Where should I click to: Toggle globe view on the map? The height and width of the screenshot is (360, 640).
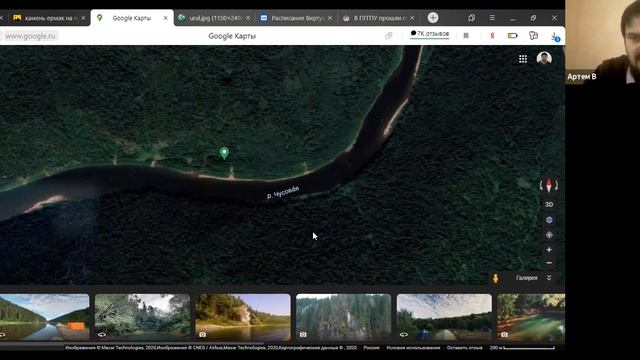click(x=549, y=220)
